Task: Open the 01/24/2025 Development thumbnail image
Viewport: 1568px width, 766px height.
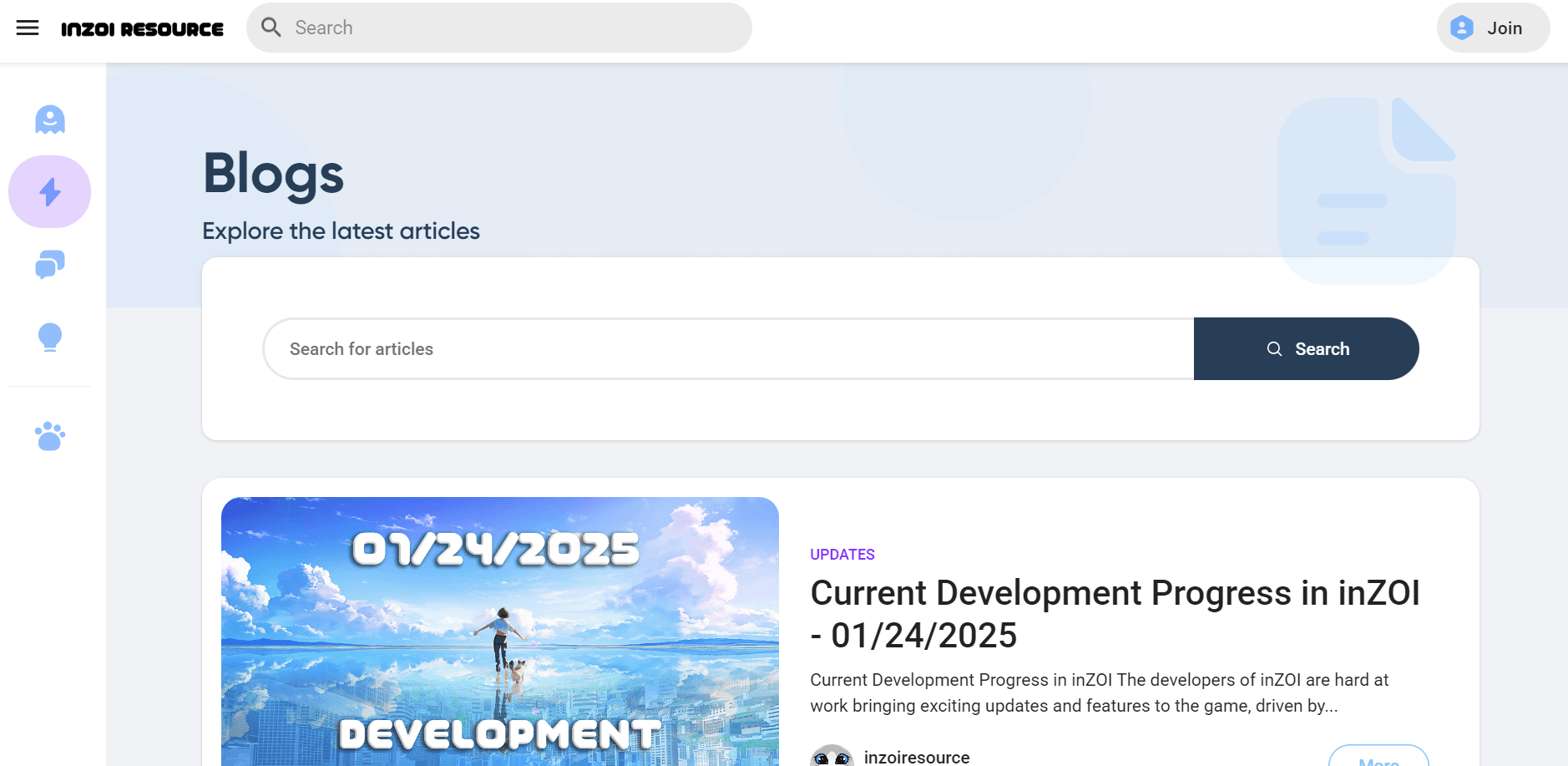Action: coord(499,631)
